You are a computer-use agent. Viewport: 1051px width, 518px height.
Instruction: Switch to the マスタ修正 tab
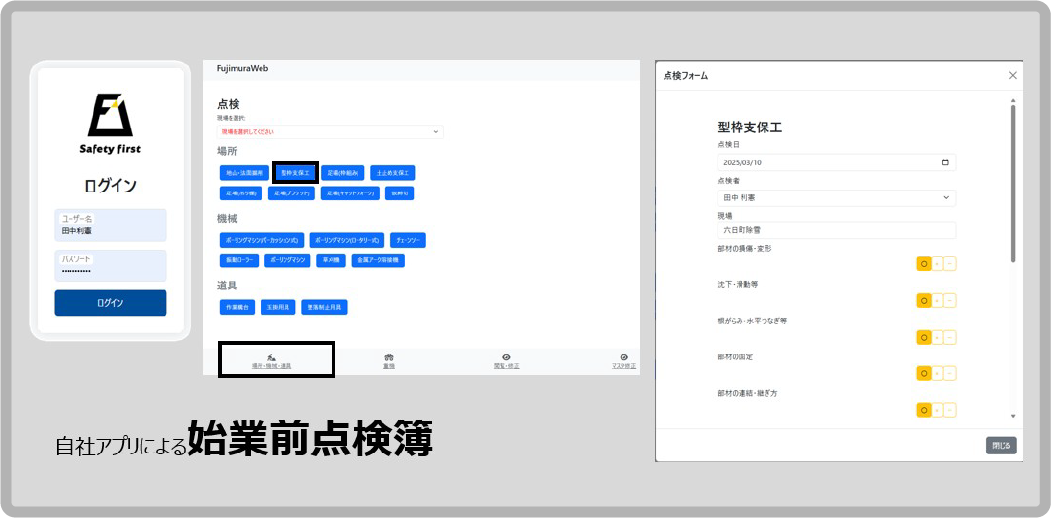[624, 362]
